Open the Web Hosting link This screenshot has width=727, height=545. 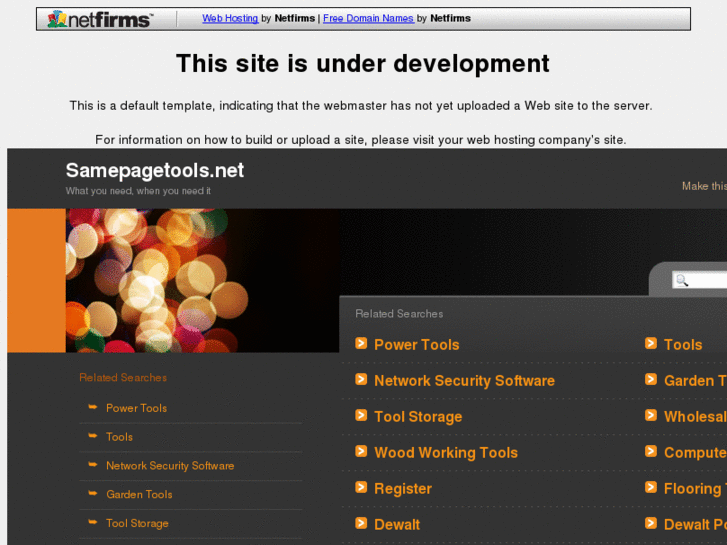coord(230,19)
